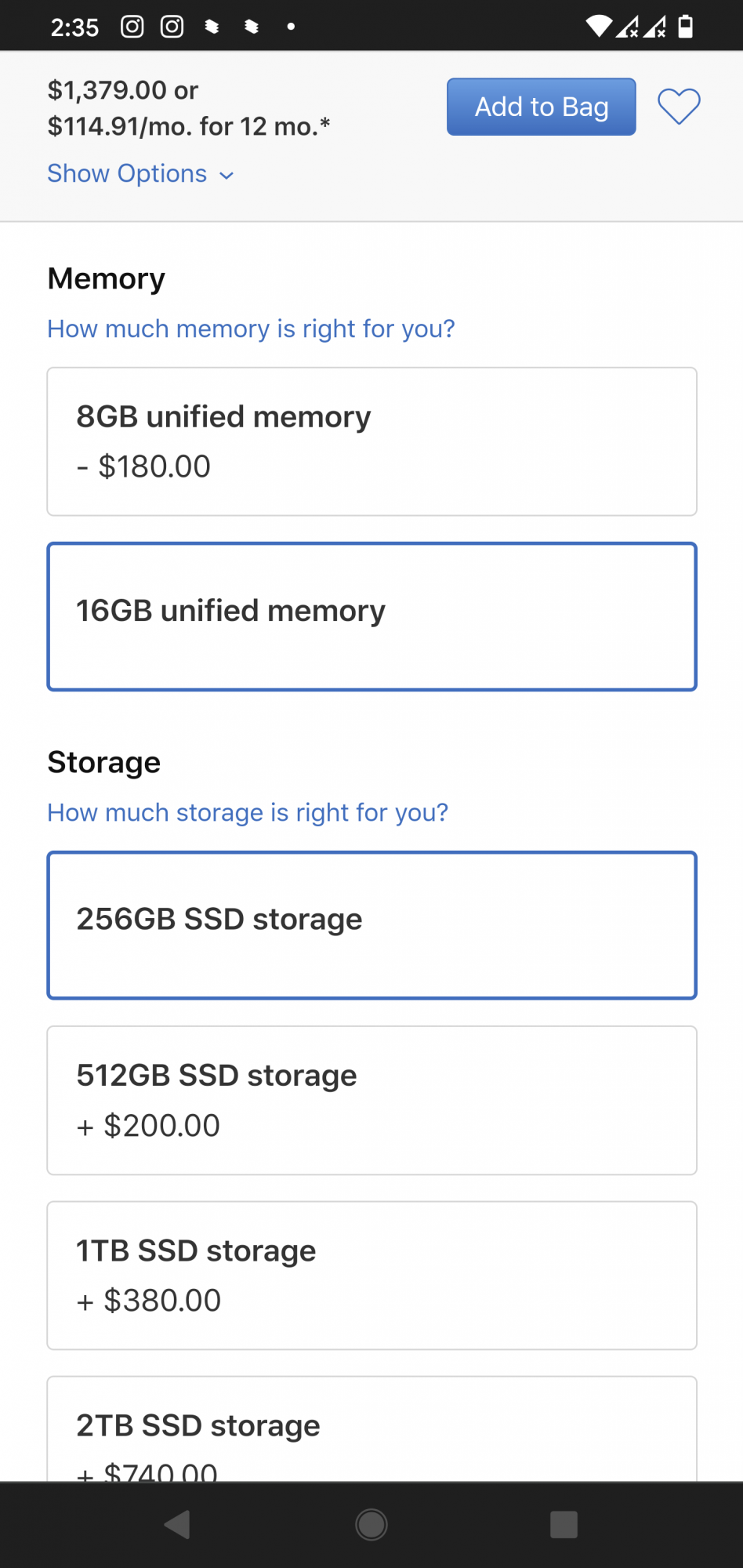743x1568 pixels.
Task: Expand Show Options dropdown
Action: coord(128,173)
